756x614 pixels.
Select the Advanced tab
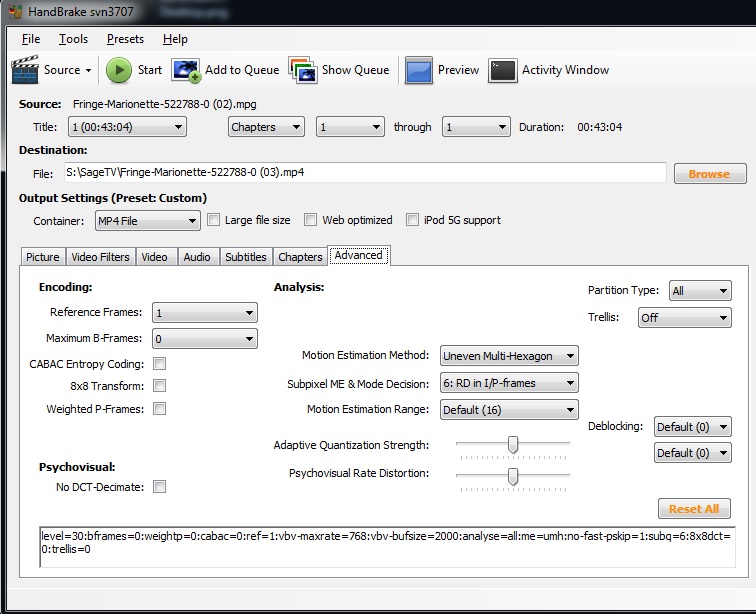359,255
